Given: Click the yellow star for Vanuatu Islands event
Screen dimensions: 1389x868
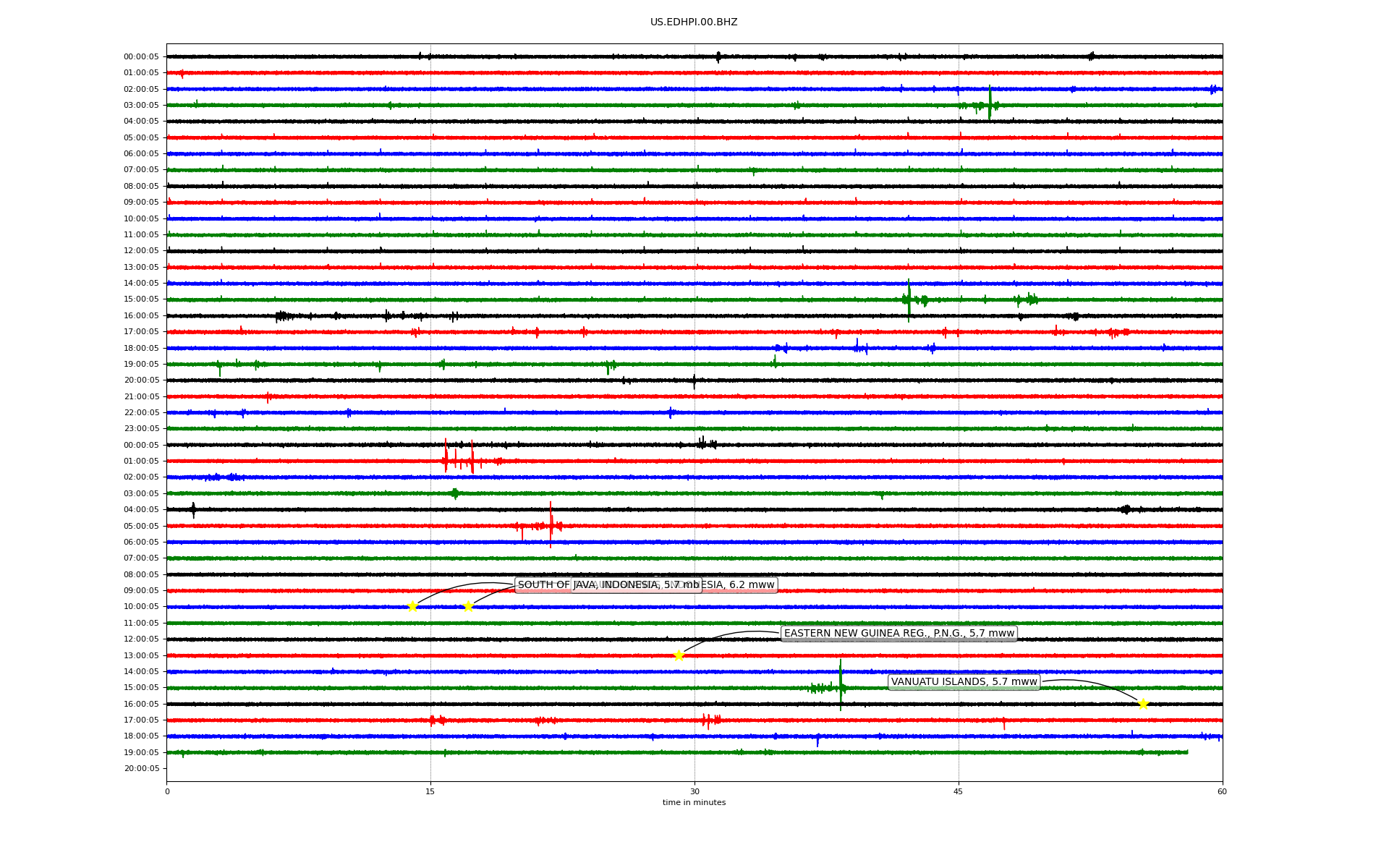Looking at the screenshot, I should click(1143, 704).
